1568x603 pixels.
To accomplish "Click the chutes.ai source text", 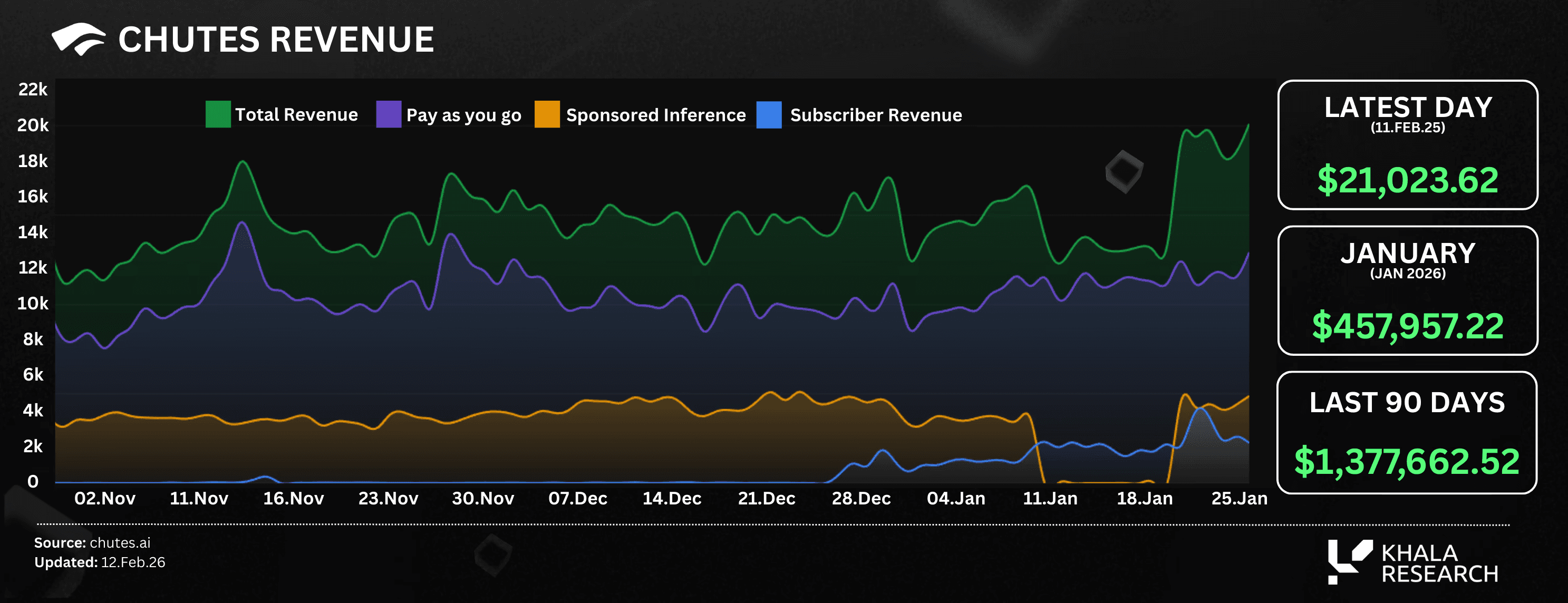I will [x=120, y=543].
